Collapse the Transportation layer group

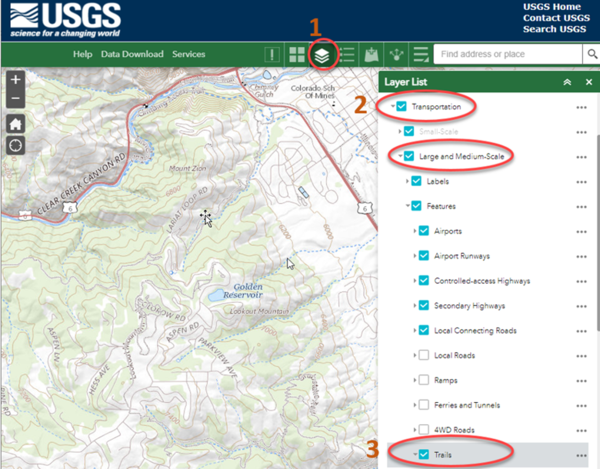pyautogui.click(x=391, y=107)
